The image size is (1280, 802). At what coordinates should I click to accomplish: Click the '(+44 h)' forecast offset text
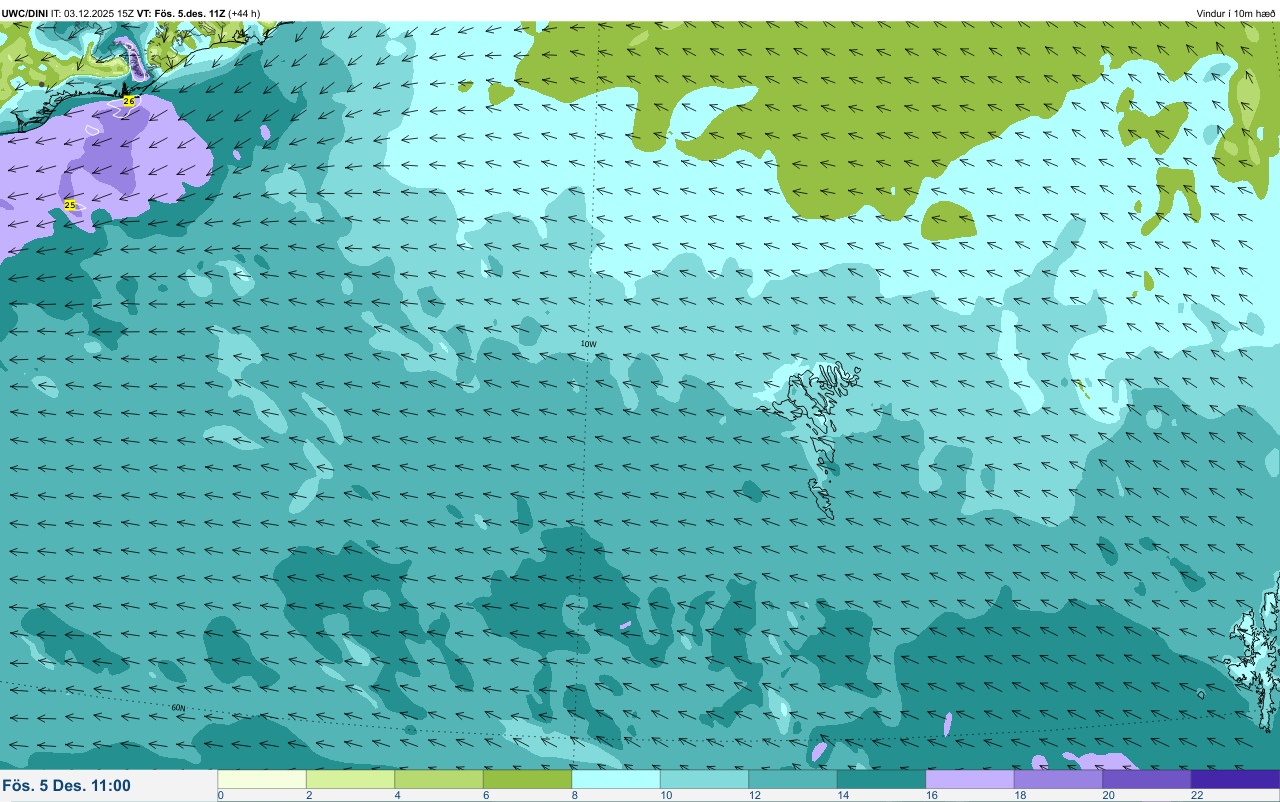245,13
